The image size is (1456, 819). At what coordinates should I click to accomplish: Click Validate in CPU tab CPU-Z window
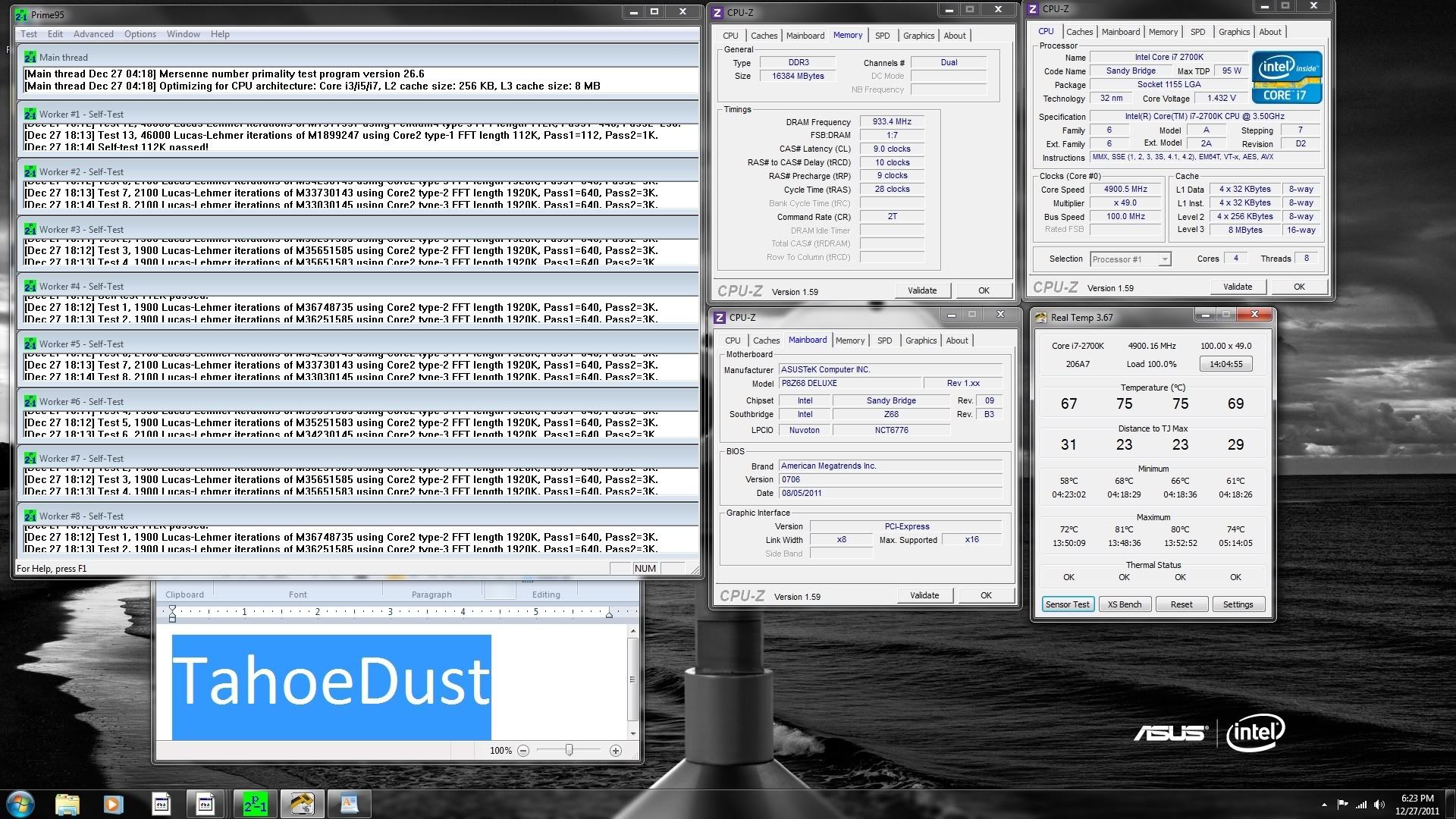[x=1238, y=287]
